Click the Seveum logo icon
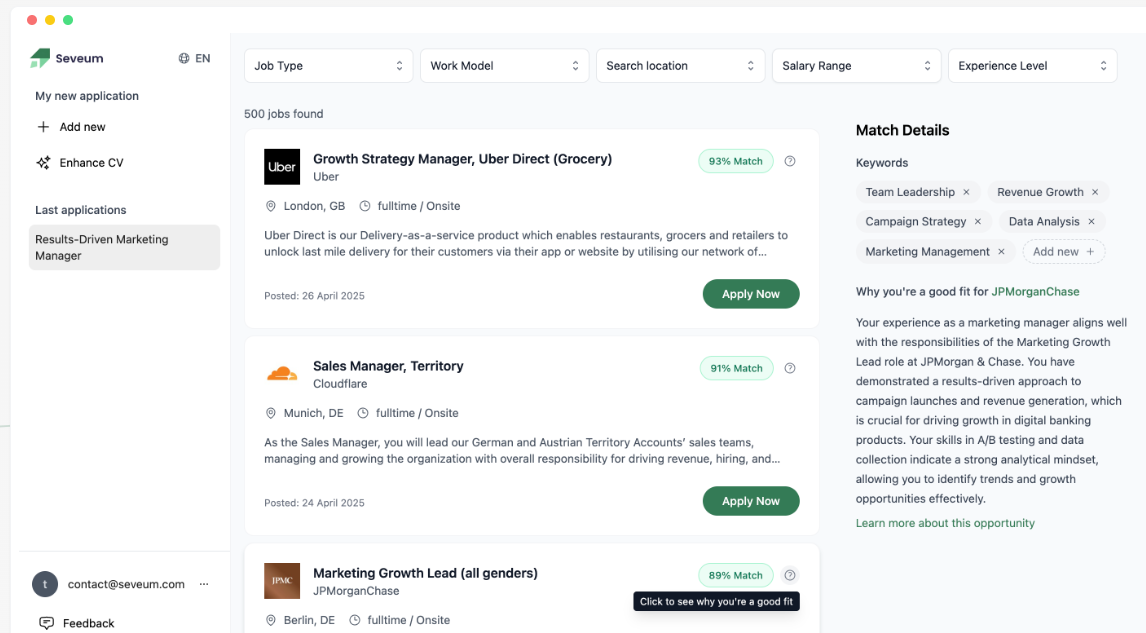 (x=40, y=58)
